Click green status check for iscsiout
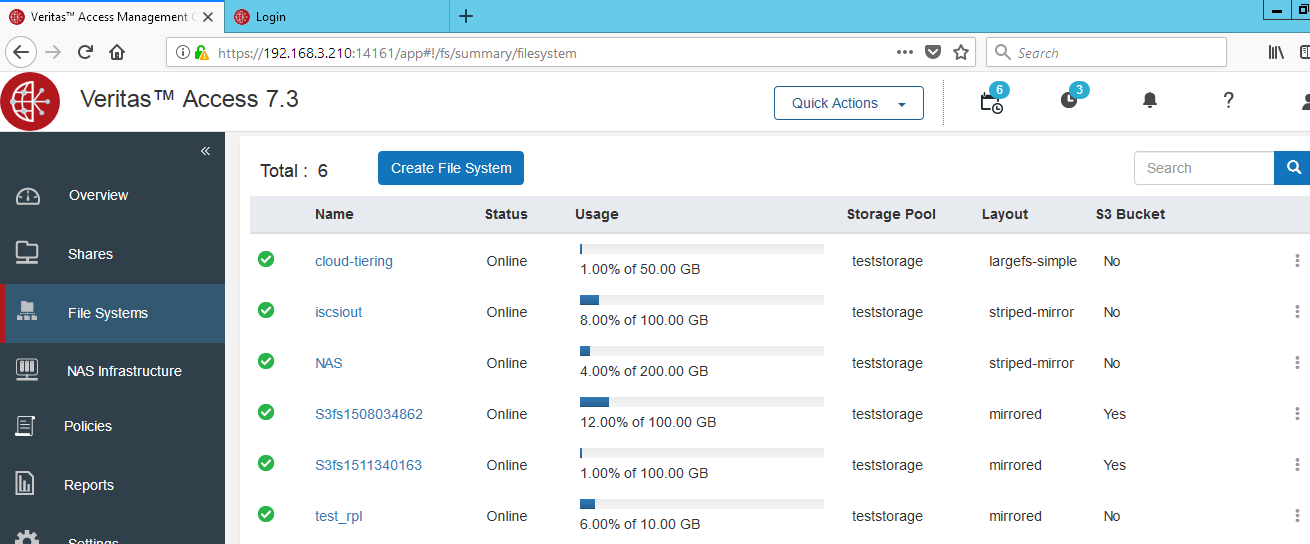The image size is (1310, 544). point(266,310)
